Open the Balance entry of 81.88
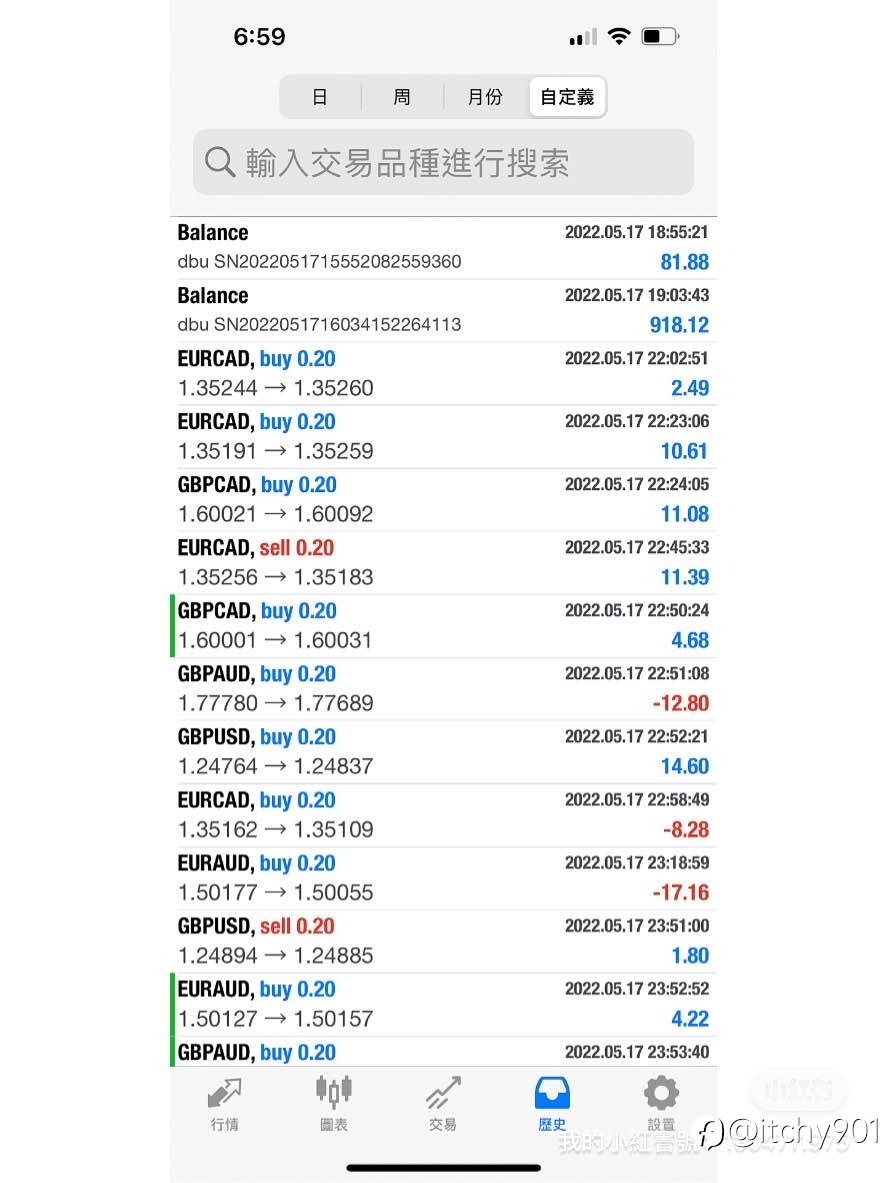Image resolution: width=887 pixels, height=1183 pixels. click(444, 247)
